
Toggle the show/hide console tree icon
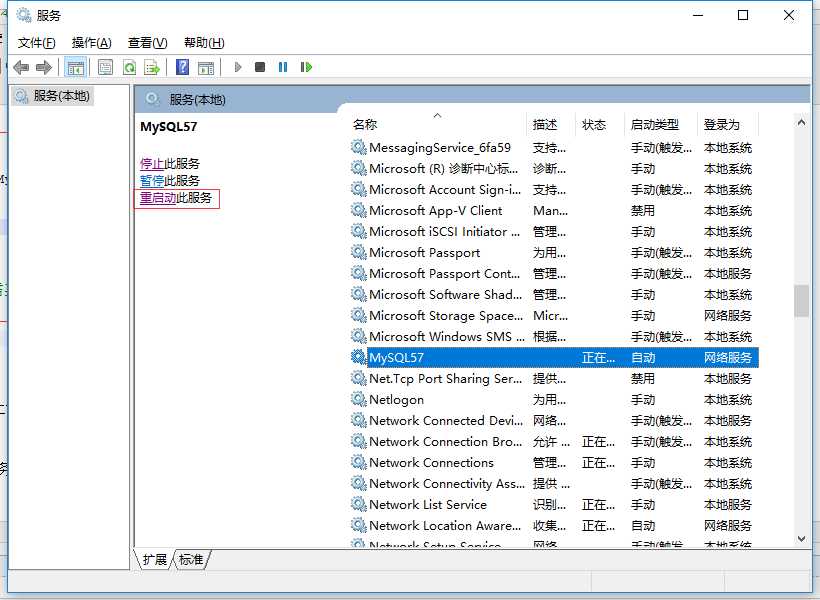click(75, 67)
